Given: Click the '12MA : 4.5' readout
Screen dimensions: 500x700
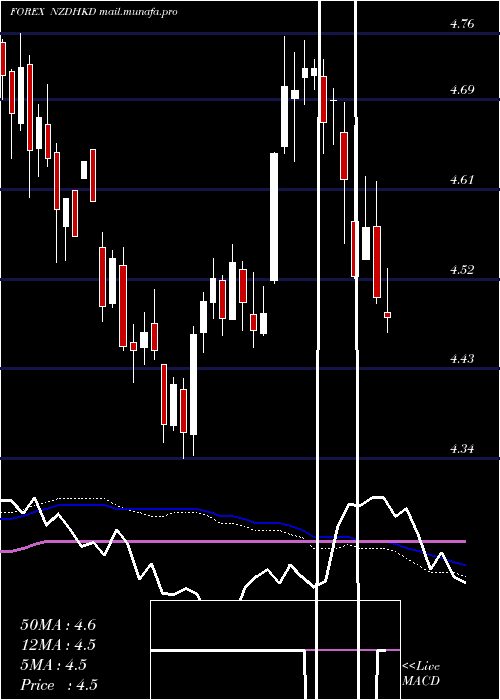Looking at the screenshot, I should click(x=58, y=645).
